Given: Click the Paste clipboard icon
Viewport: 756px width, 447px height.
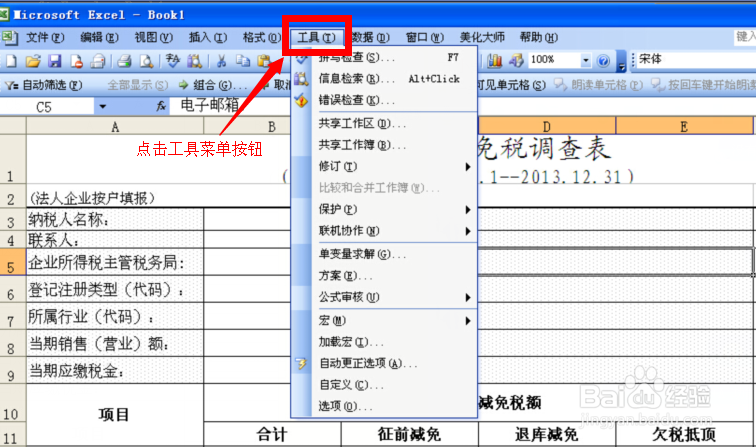Looking at the screenshot, I should 263,61.
